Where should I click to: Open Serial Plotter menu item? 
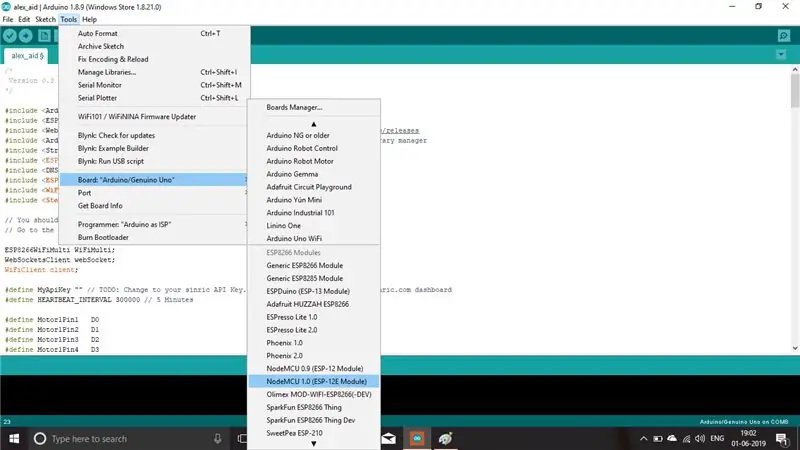(154, 97)
